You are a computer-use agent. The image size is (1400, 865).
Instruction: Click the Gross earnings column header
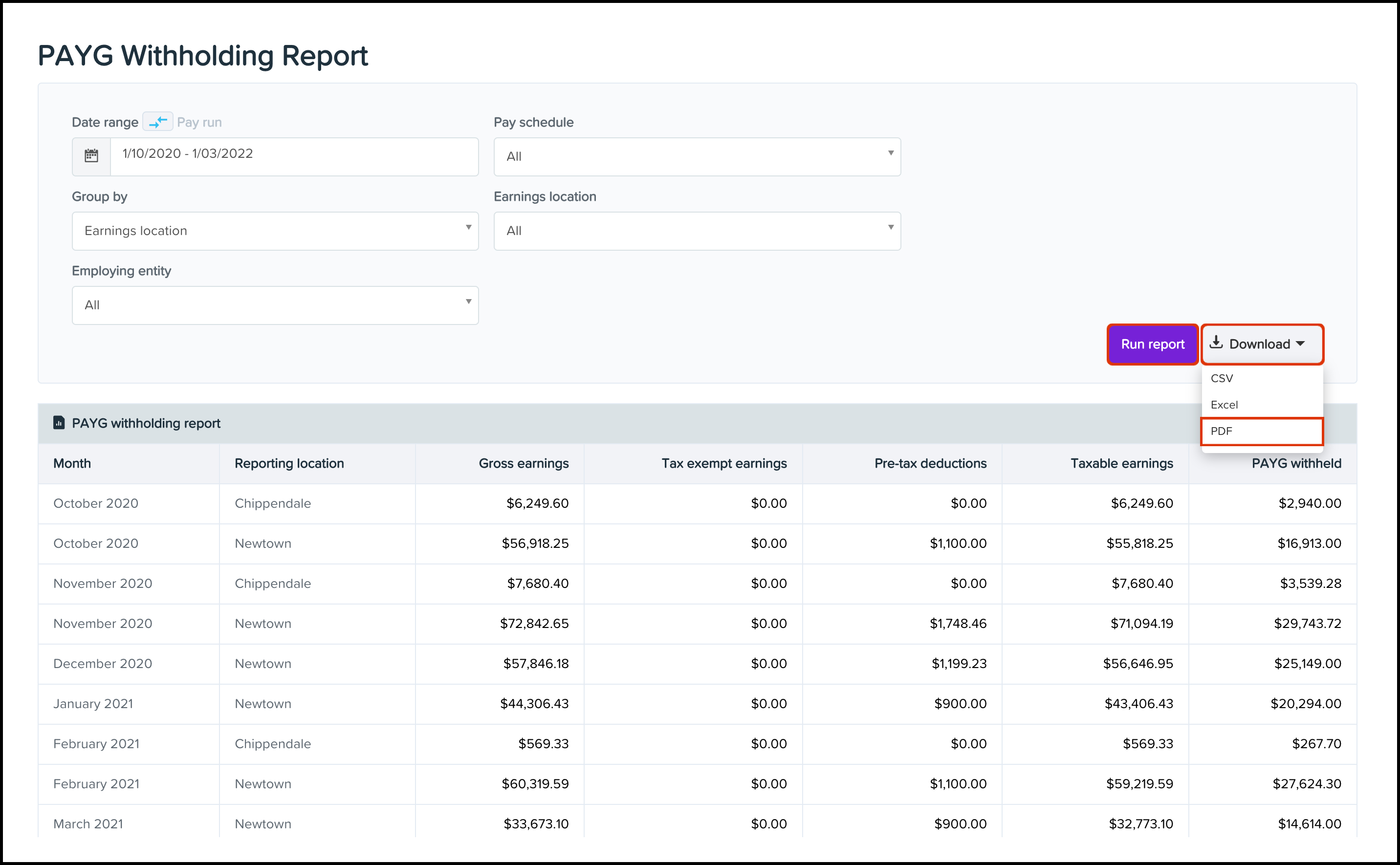point(523,463)
